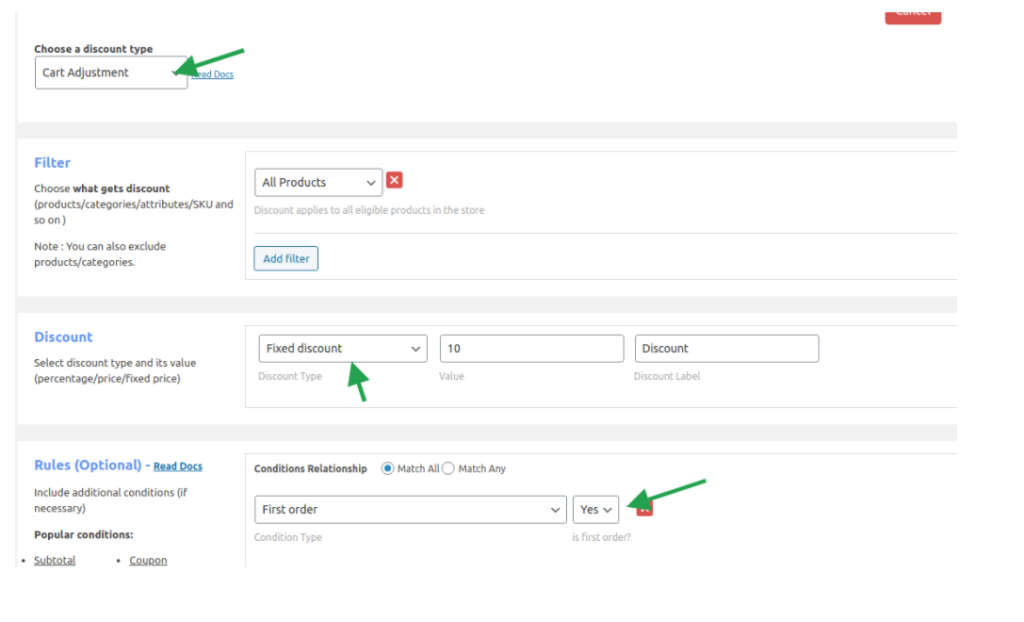Change the Yes first-order dropdown
This screenshot has height=622, width=1024.
click(596, 510)
